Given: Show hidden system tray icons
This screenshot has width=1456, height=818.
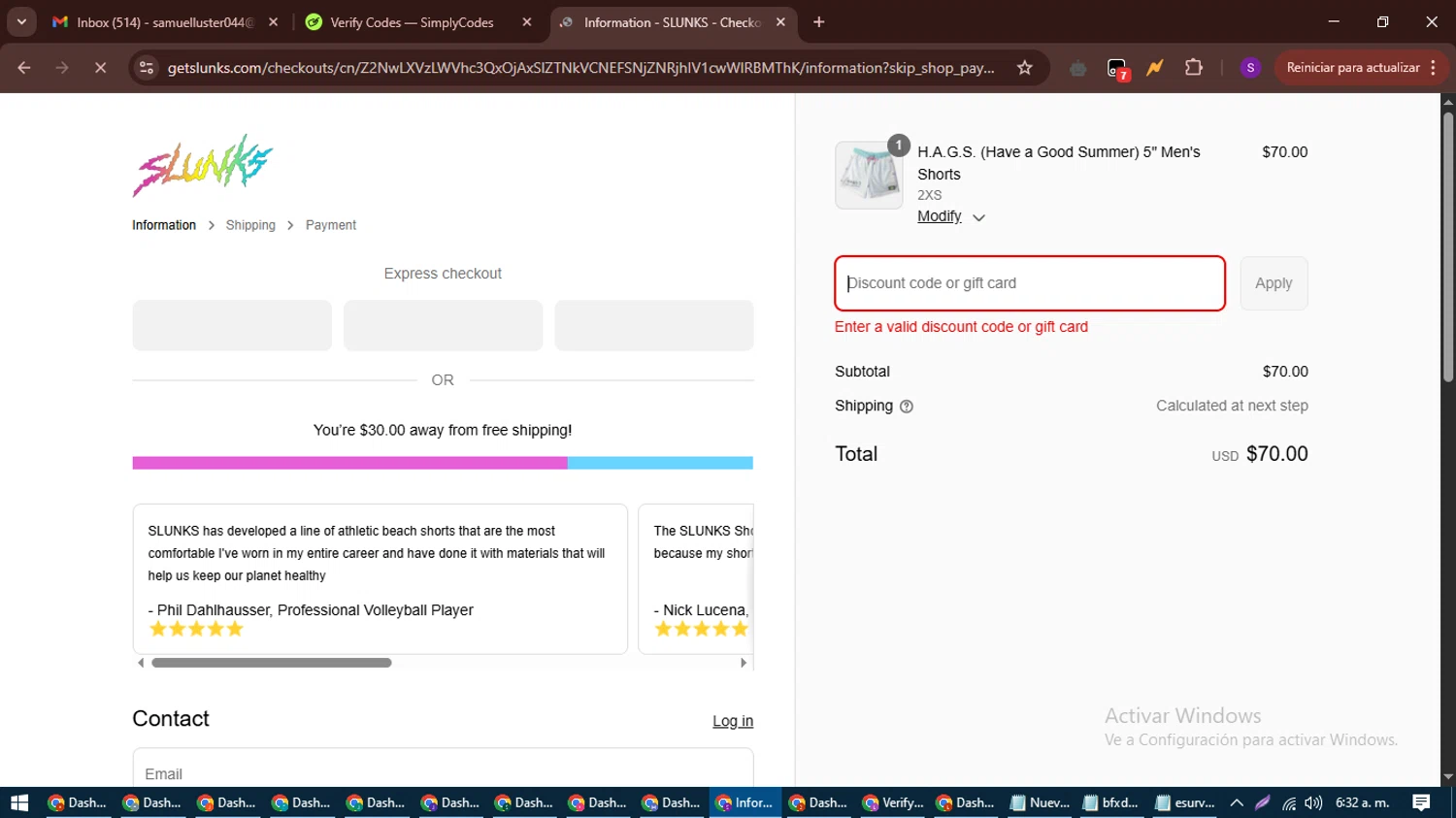Looking at the screenshot, I should 1237,802.
